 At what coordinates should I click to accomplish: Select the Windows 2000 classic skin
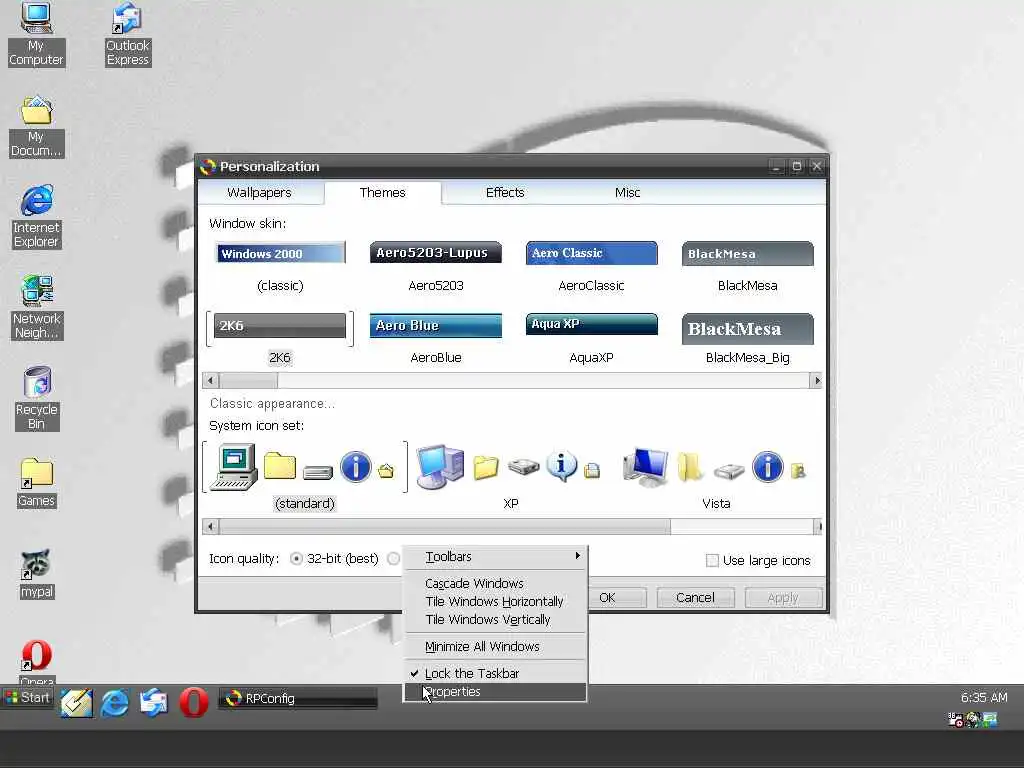[280, 268]
